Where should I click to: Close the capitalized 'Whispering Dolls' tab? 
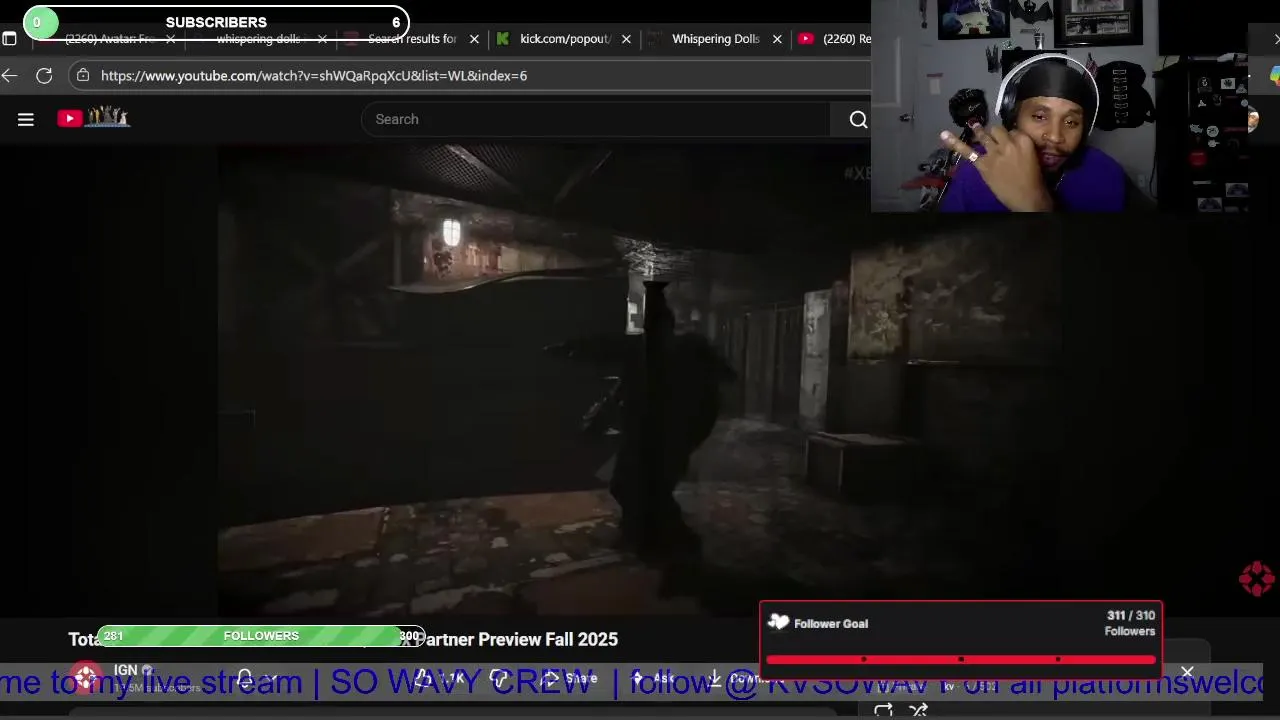tap(777, 39)
